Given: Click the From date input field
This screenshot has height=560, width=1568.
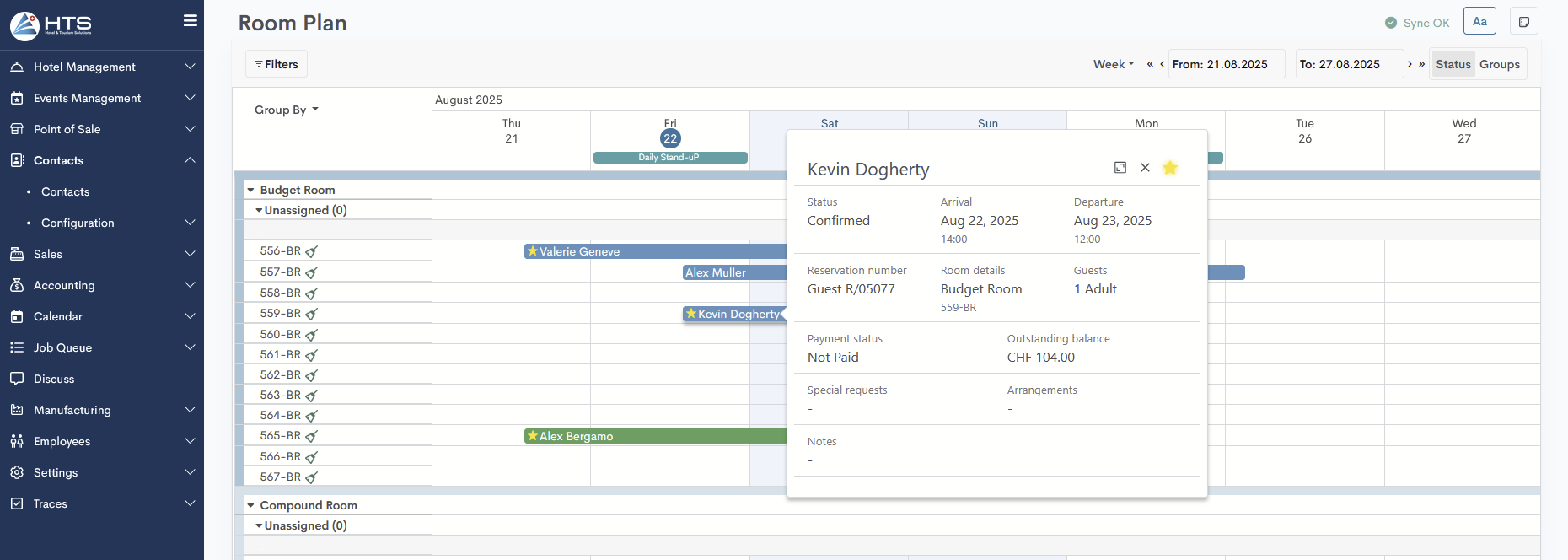Looking at the screenshot, I should 1226,64.
